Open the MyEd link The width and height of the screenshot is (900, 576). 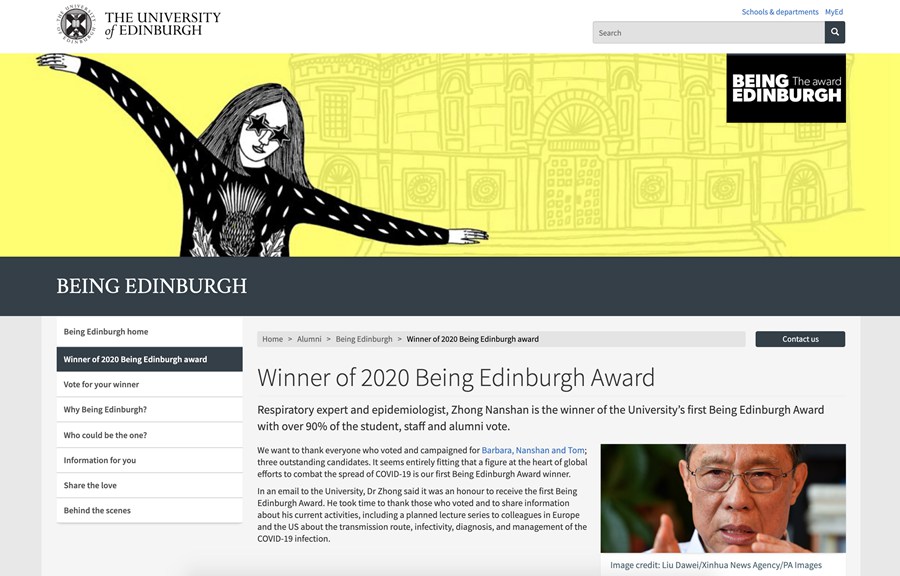tap(833, 11)
